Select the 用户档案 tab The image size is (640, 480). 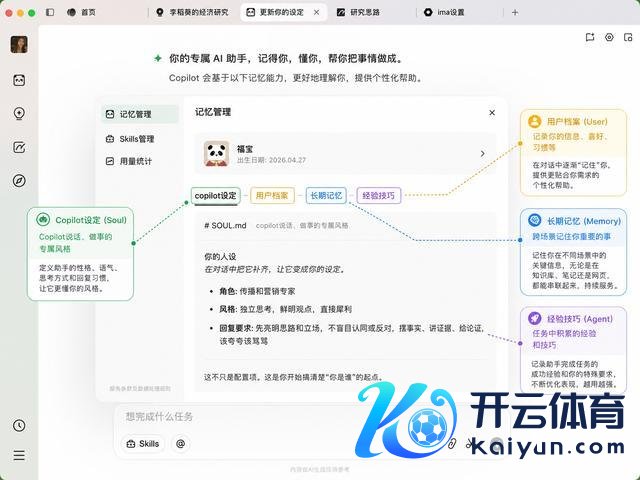coord(272,196)
